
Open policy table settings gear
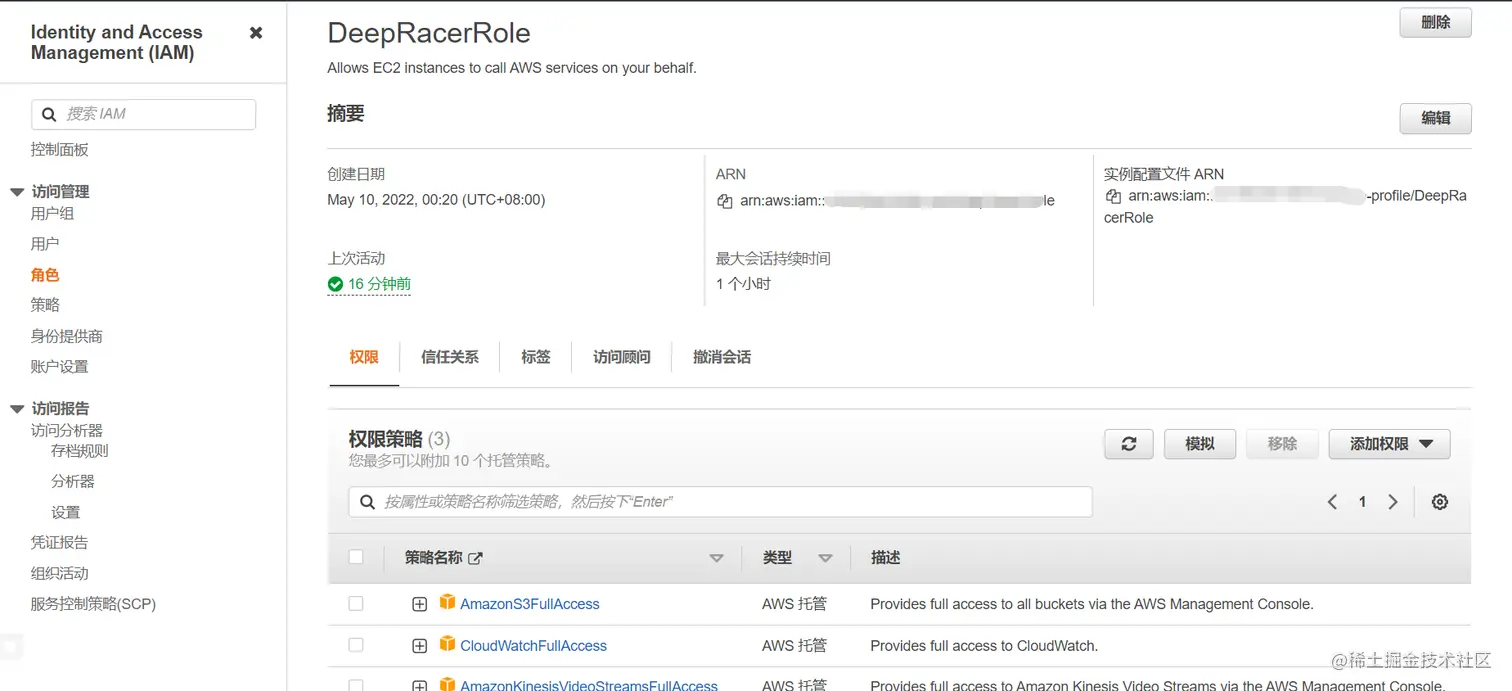pyautogui.click(x=1440, y=502)
